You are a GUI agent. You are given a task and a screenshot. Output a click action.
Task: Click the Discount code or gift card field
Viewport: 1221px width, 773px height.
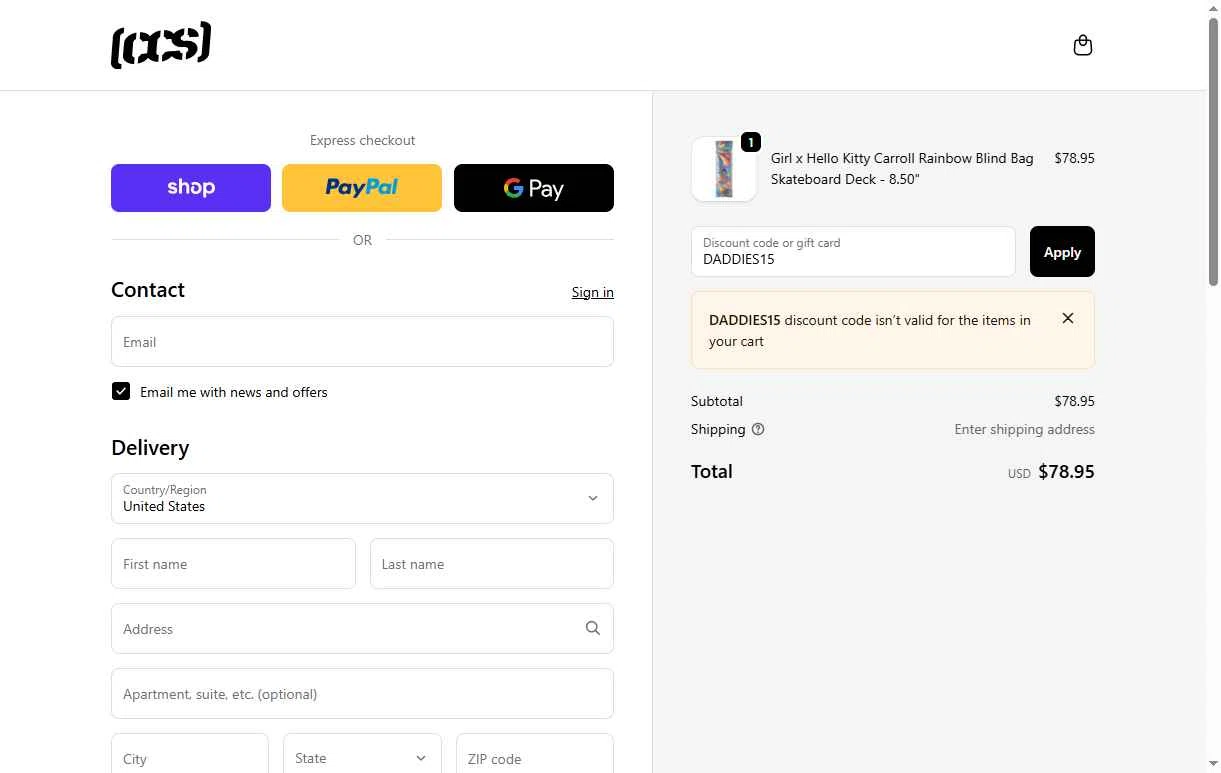pyautogui.click(x=853, y=252)
